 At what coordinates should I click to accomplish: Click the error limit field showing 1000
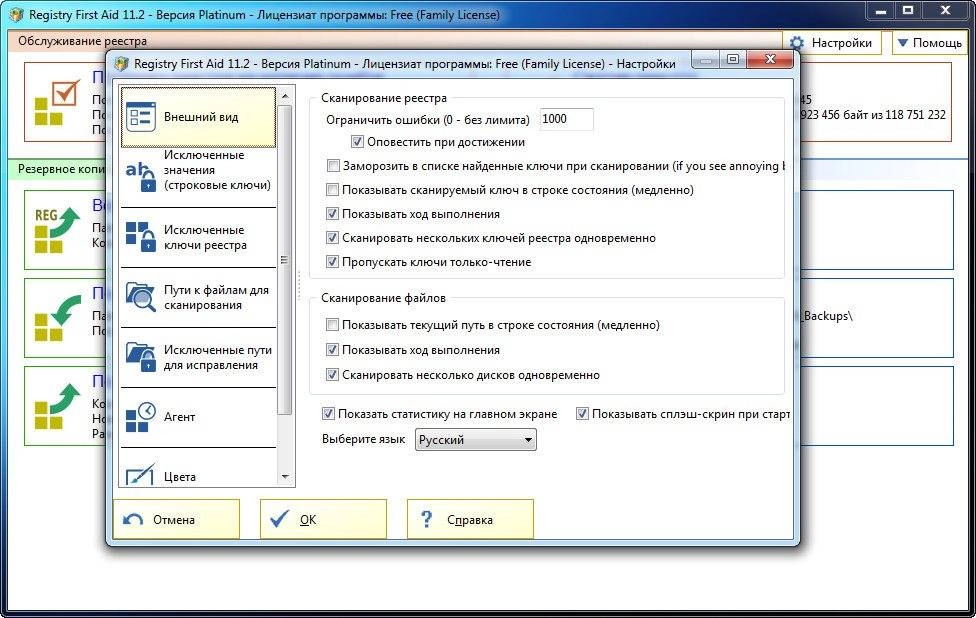566,119
